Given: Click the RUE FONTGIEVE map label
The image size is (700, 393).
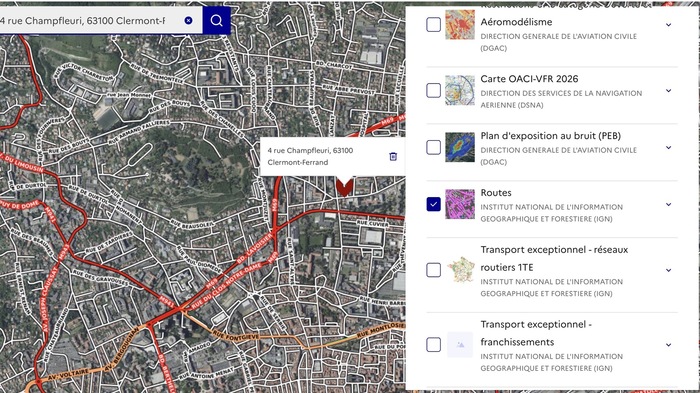Looking at the screenshot, I should coord(235,336).
